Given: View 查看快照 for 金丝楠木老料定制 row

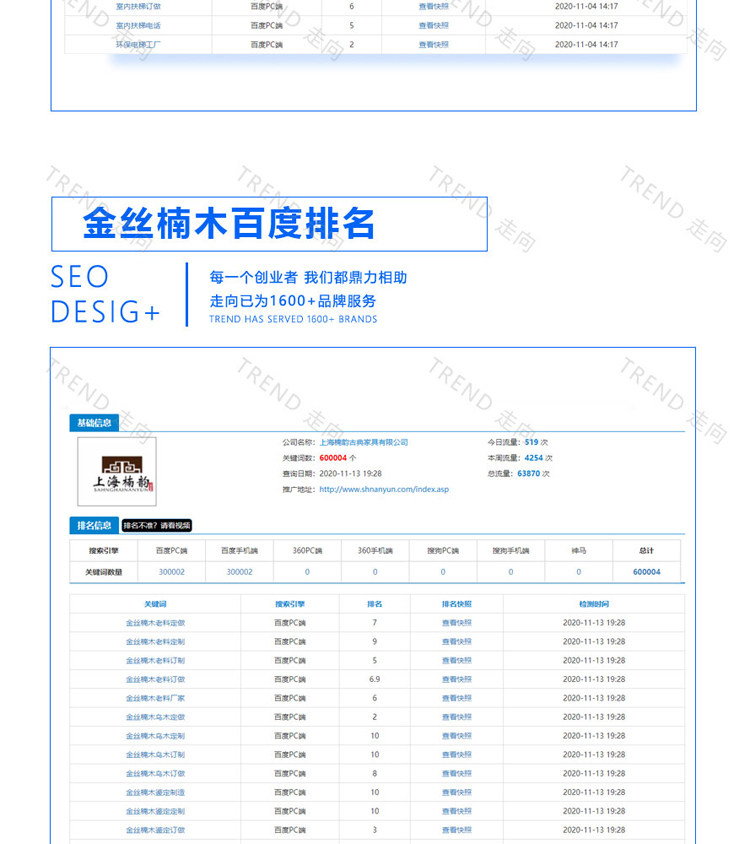Looking at the screenshot, I should tap(457, 642).
